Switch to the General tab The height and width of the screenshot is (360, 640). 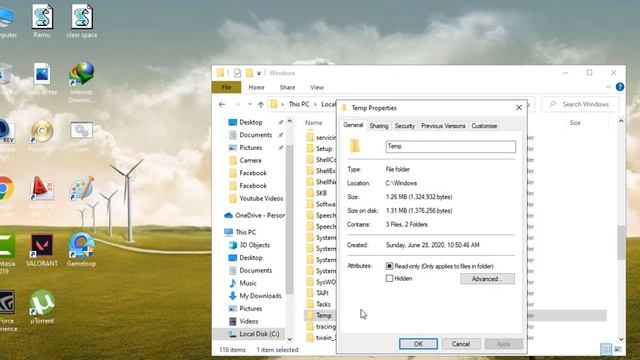click(x=353, y=125)
